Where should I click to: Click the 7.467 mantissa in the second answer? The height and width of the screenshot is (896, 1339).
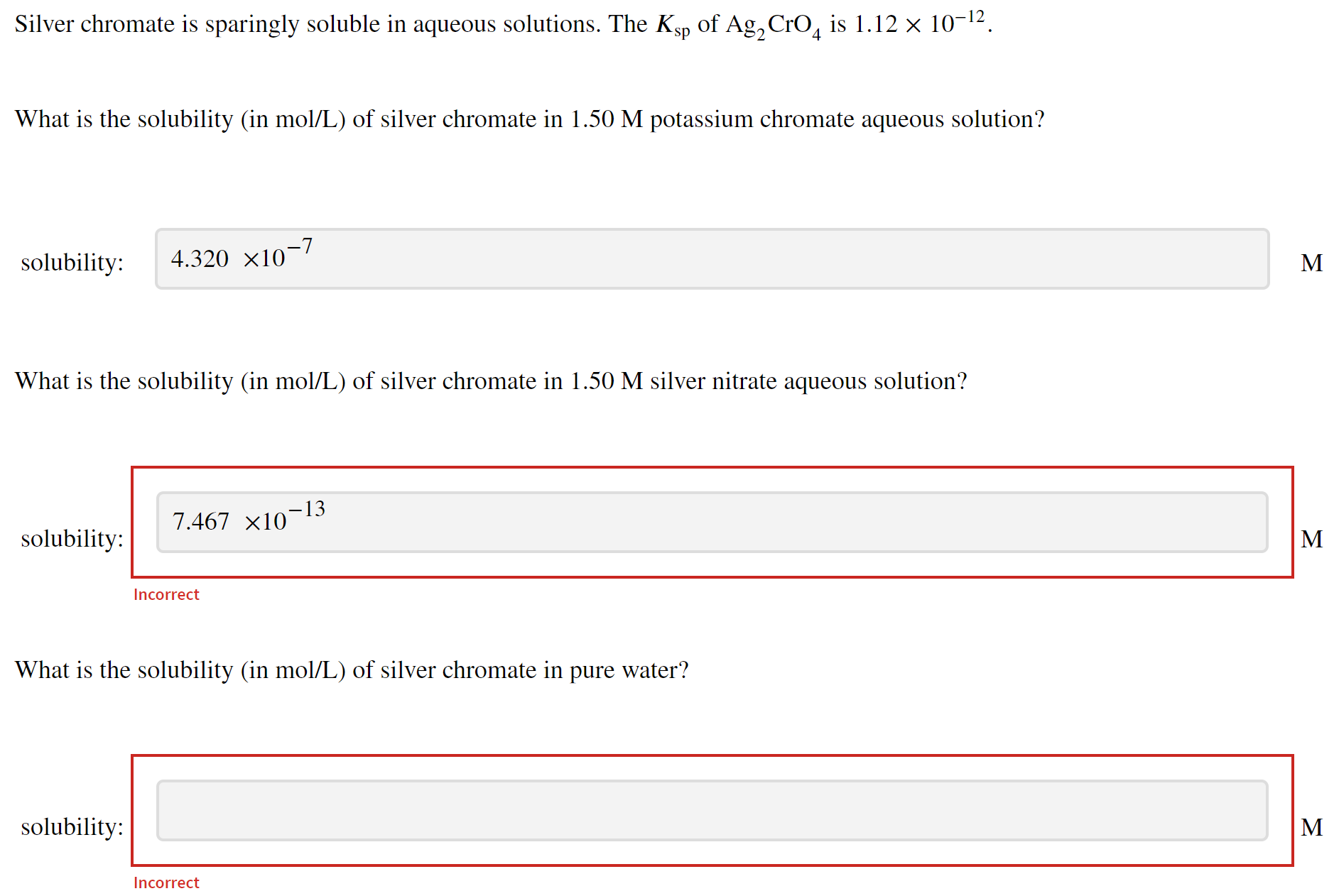pos(201,523)
